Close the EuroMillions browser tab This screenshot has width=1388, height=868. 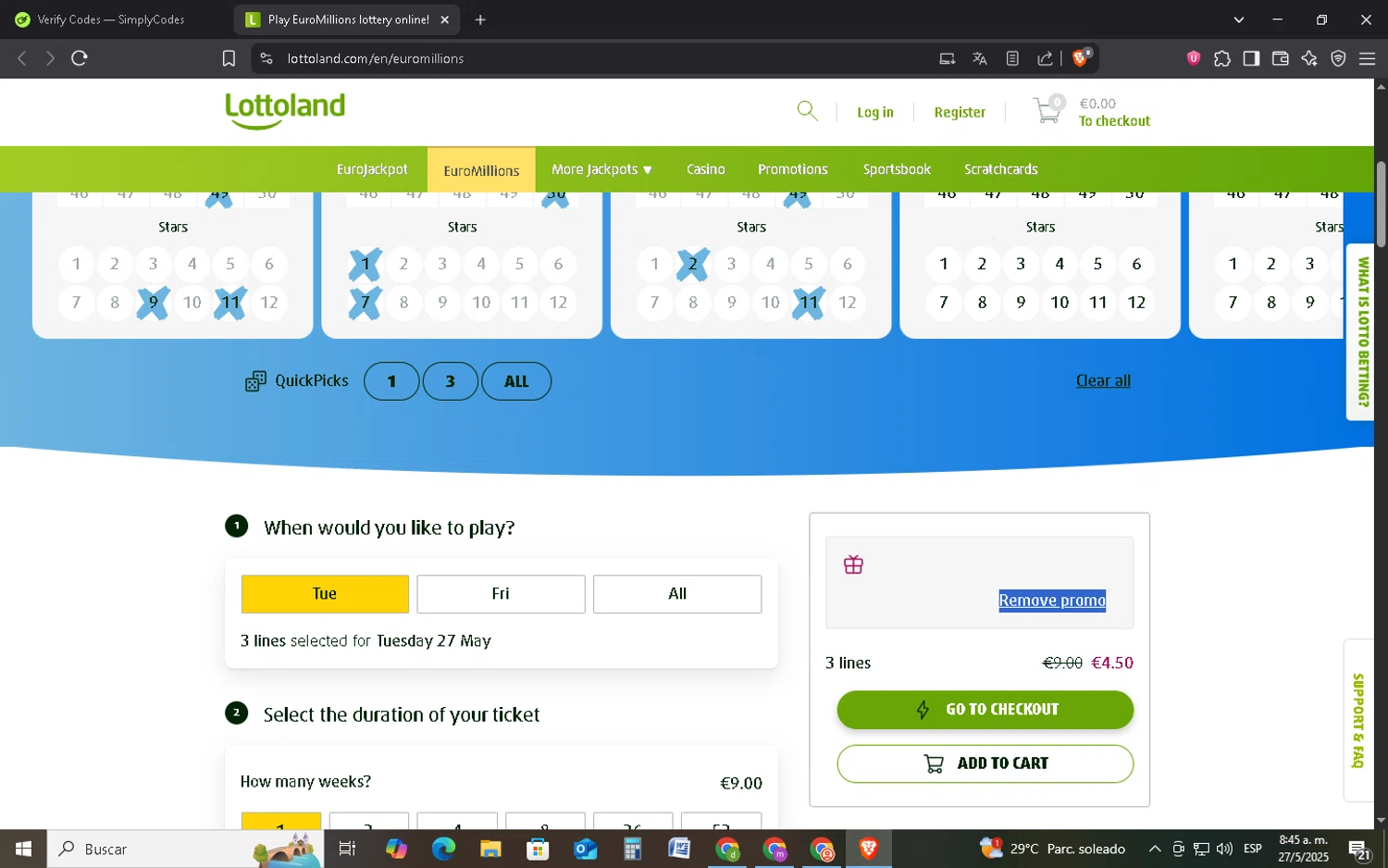[444, 19]
